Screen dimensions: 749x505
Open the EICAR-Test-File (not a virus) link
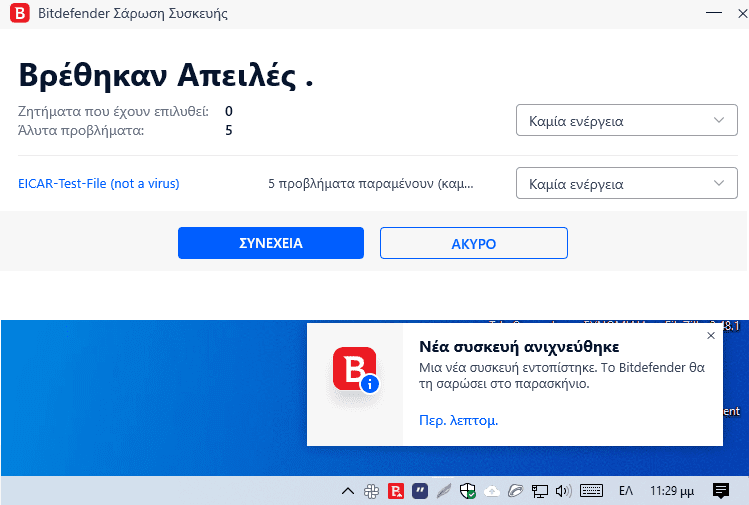point(98,183)
